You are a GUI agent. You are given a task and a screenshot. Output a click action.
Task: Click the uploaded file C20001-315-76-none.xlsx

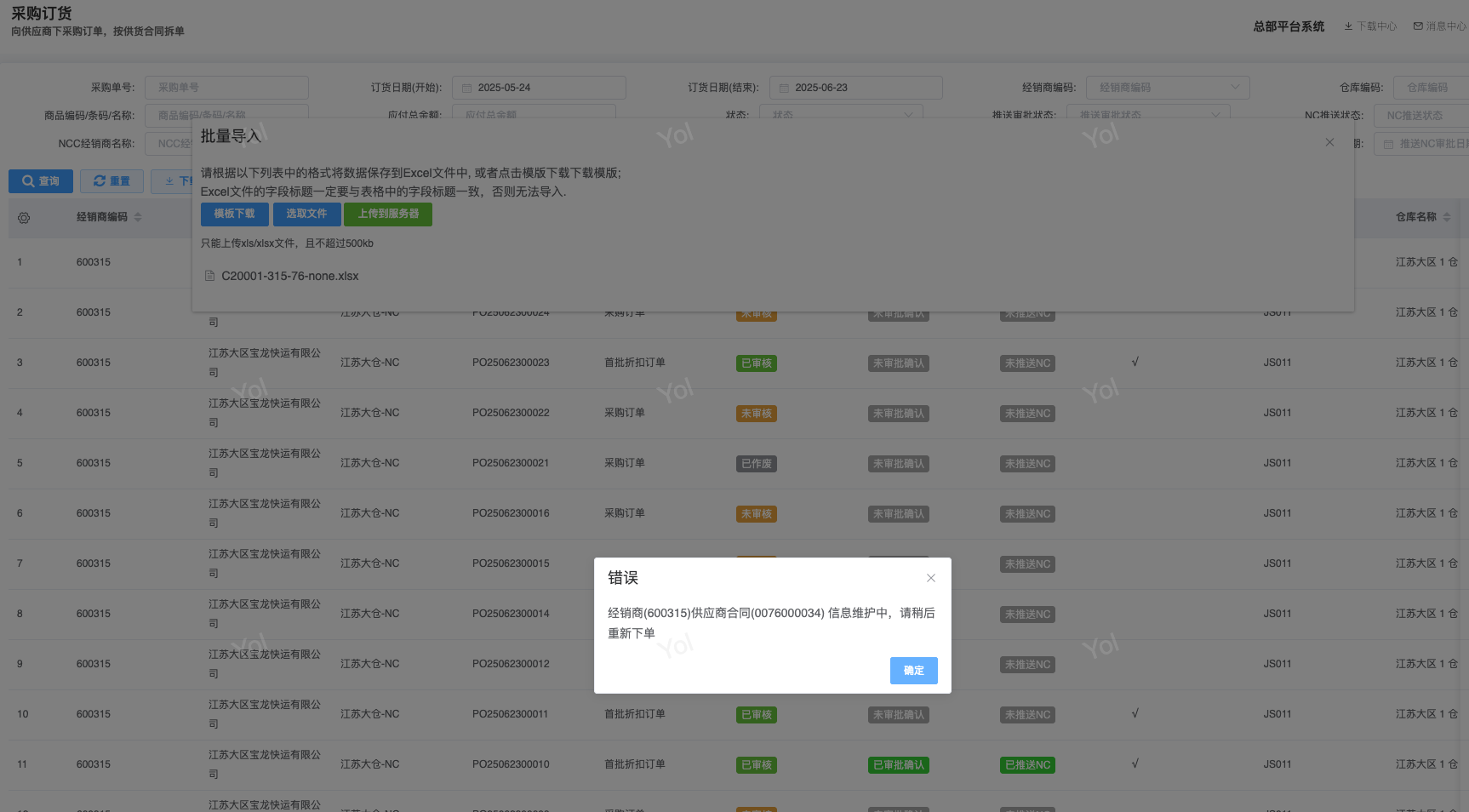click(289, 276)
